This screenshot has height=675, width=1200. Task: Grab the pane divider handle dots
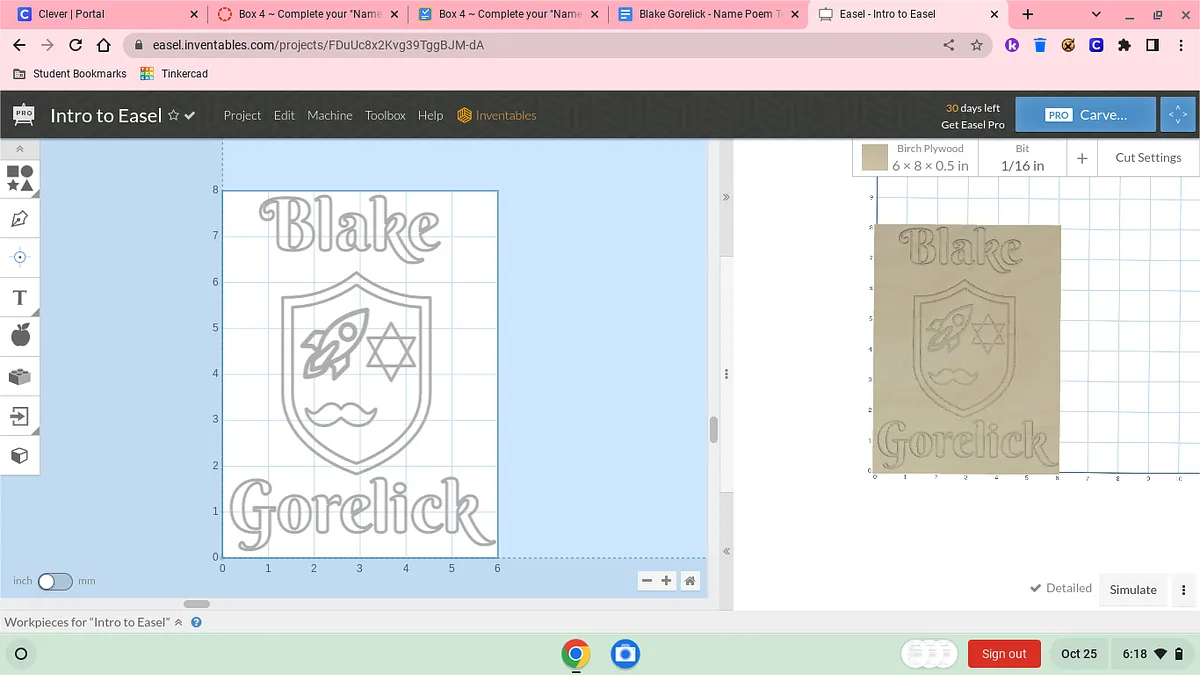pos(726,374)
